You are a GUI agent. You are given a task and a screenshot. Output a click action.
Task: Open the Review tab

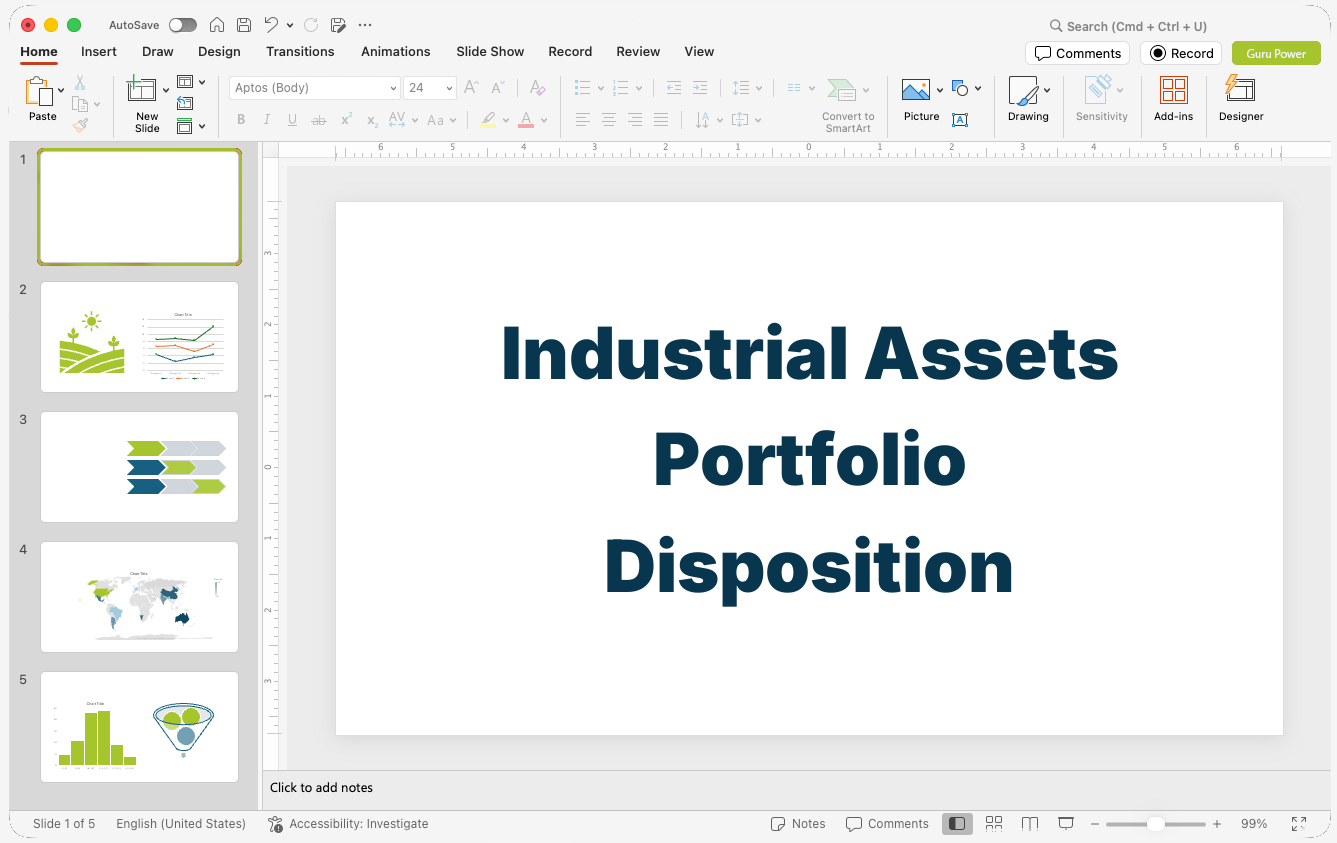638,52
